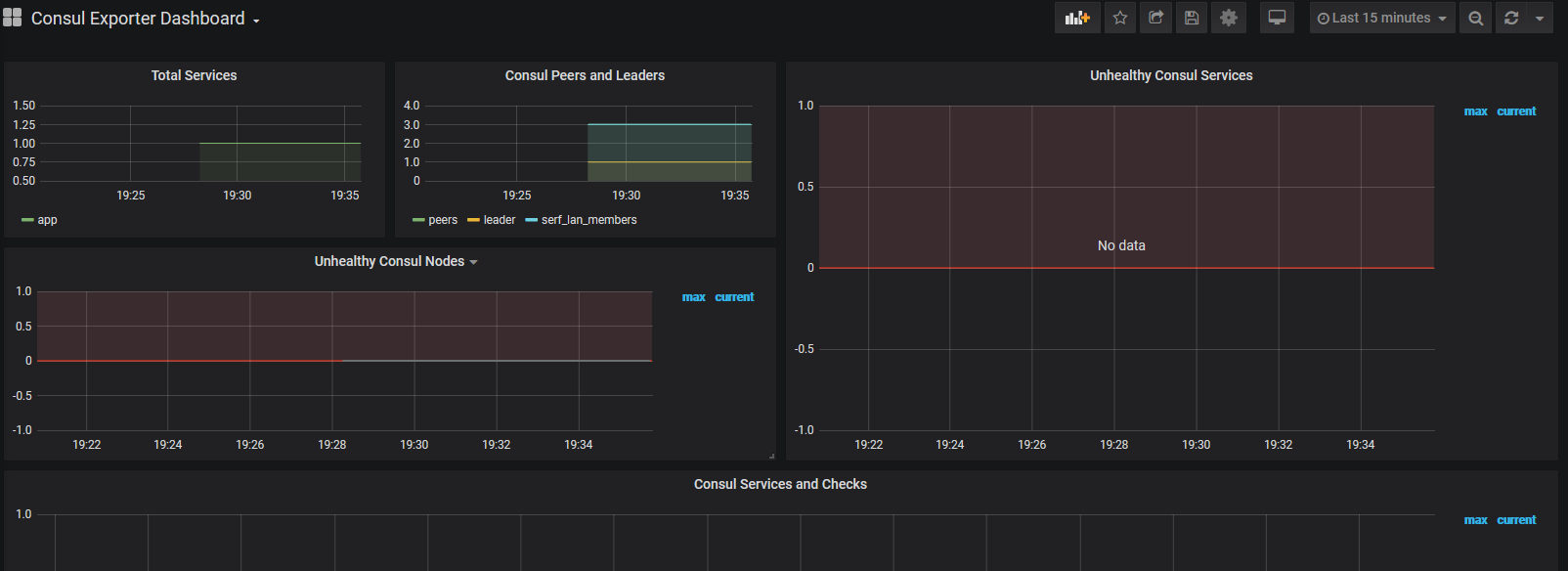Zoom out the time range
This screenshot has height=571, width=1568.
(1476, 18)
